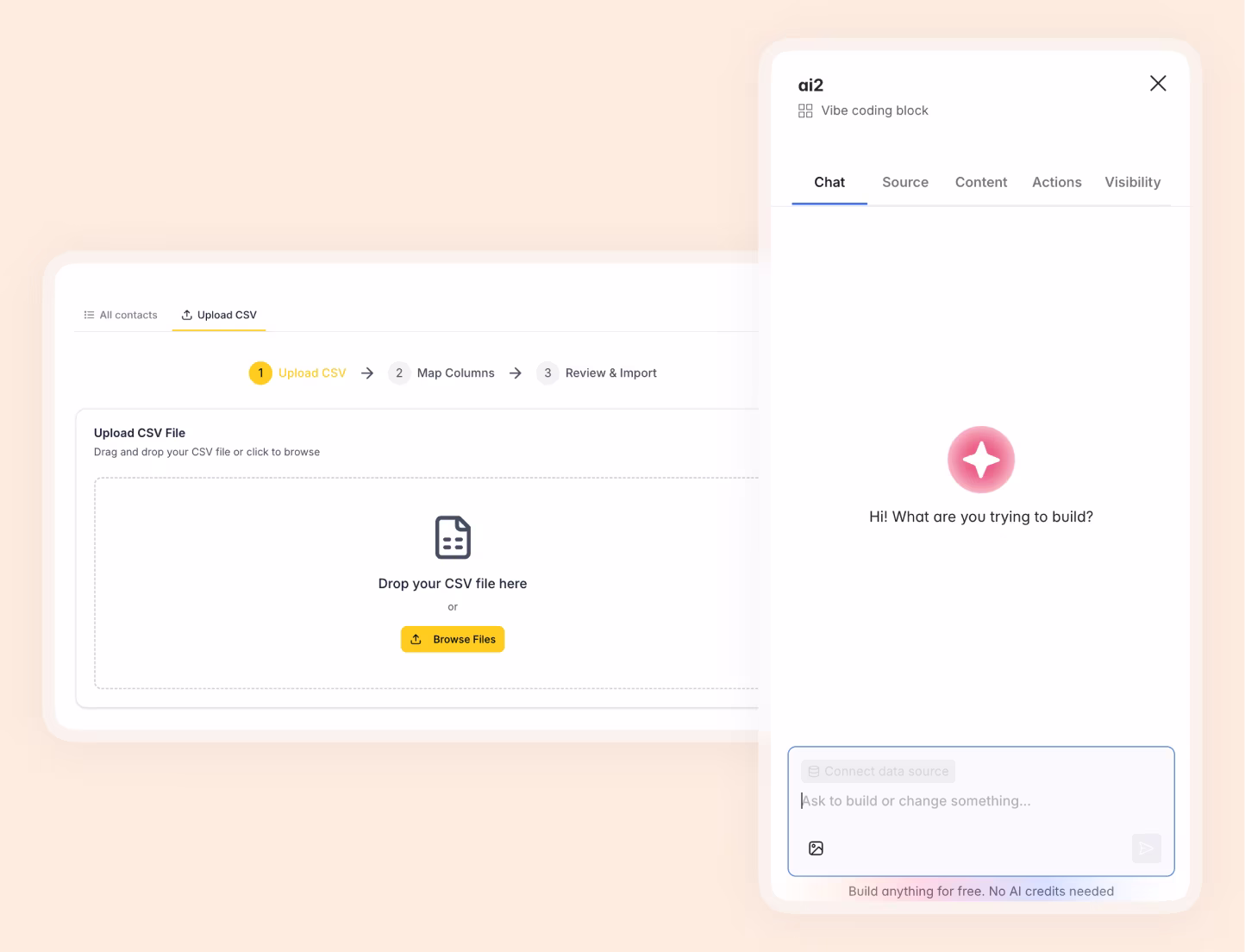Click the Browse Files button

pos(453,639)
